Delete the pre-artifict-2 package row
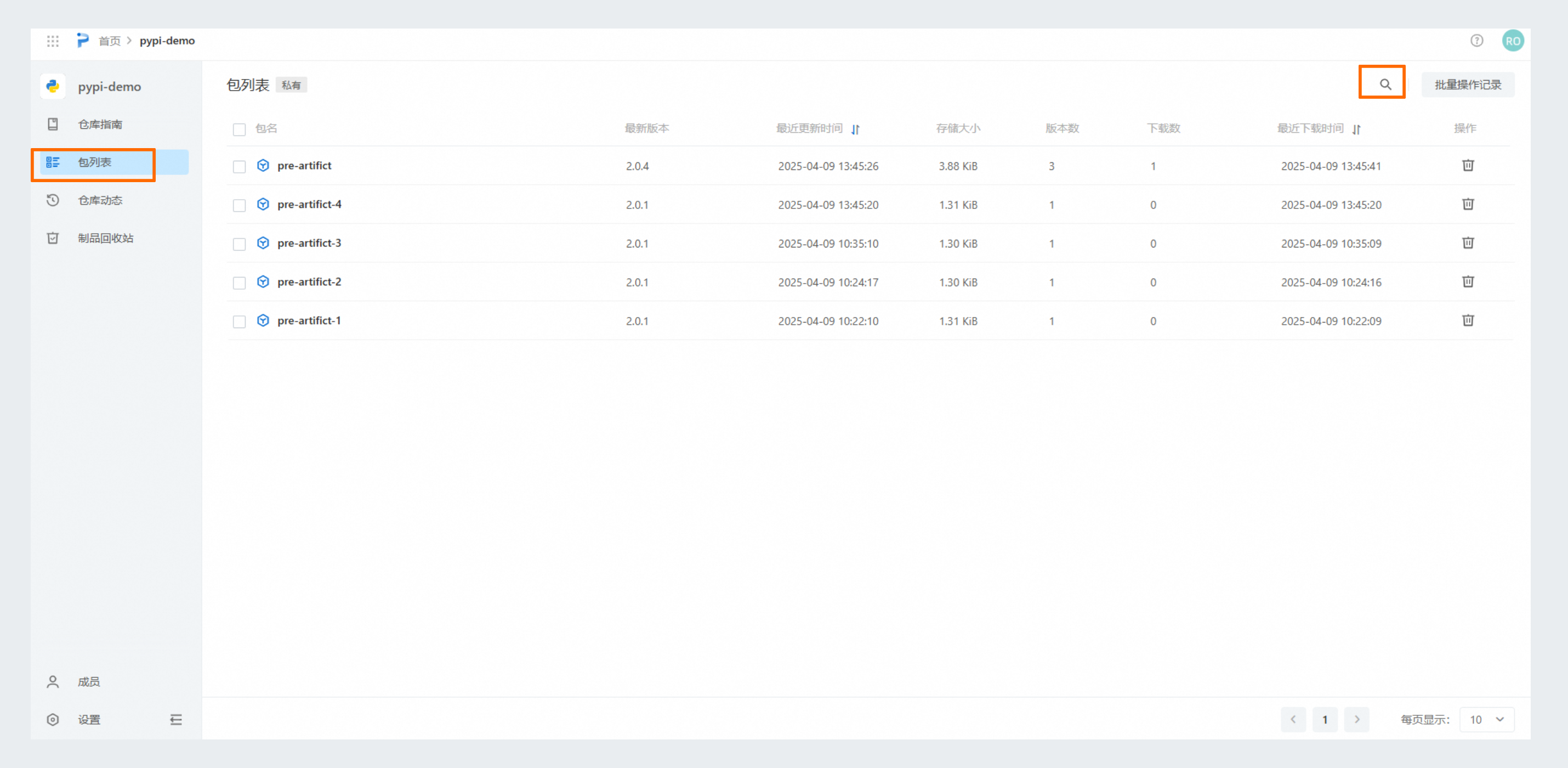The image size is (1568, 768). coord(1468,281)
